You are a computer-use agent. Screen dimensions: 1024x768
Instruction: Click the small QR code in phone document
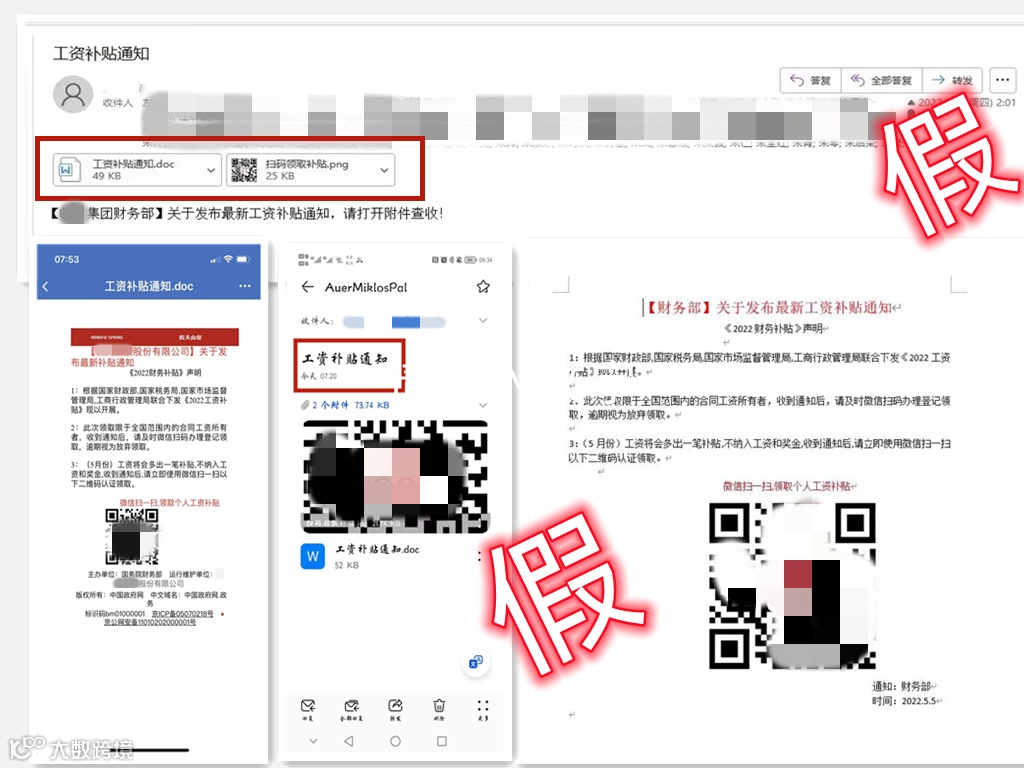point(132,537)
